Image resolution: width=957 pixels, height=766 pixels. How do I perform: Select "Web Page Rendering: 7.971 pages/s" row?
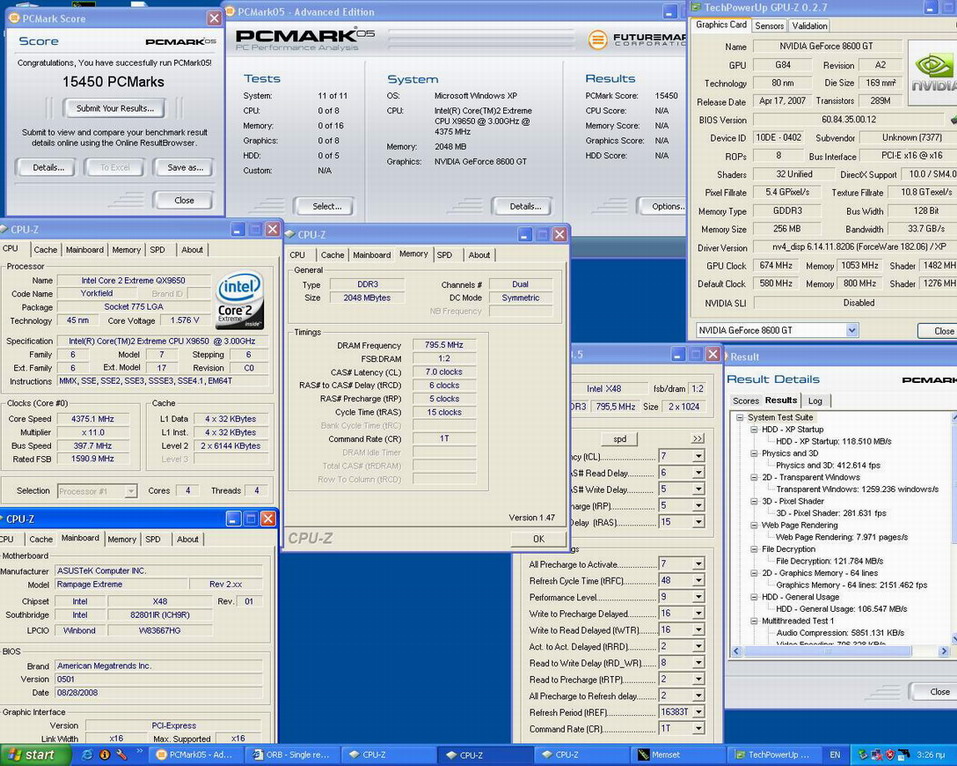pyautogui.click(x=842, y=537)
